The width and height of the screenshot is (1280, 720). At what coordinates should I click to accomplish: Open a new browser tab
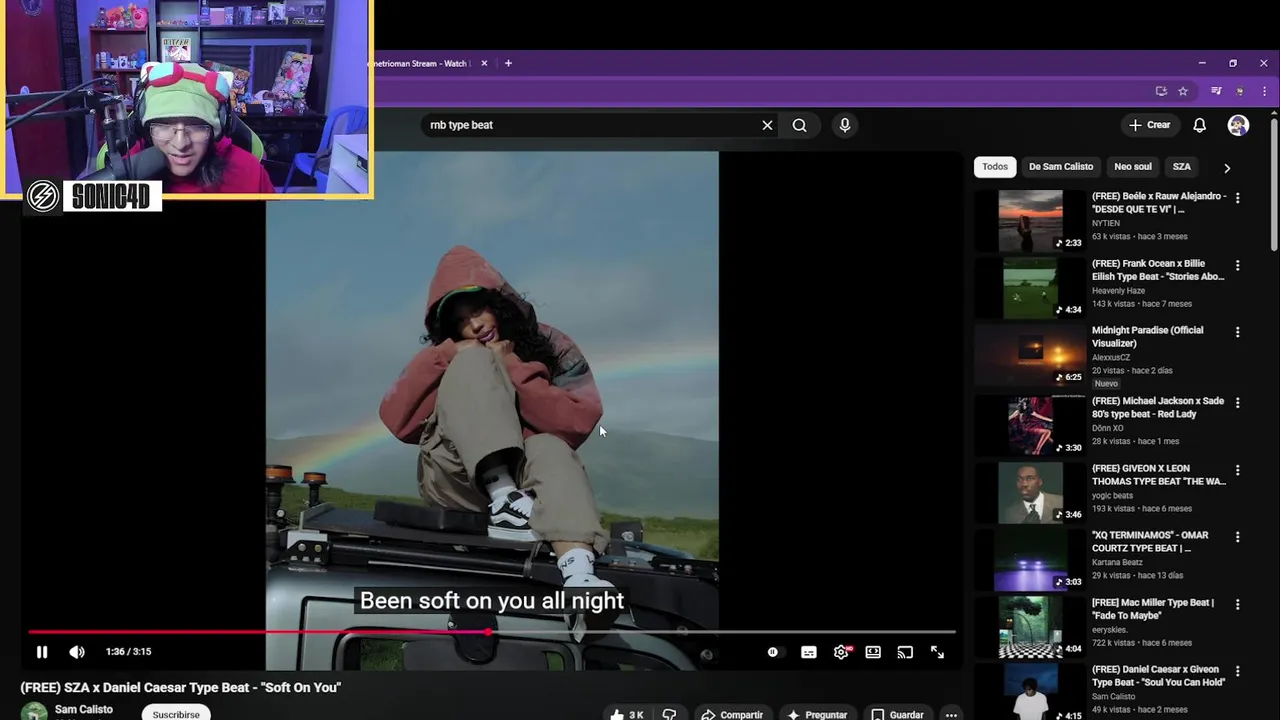click(x=508, y=63)
